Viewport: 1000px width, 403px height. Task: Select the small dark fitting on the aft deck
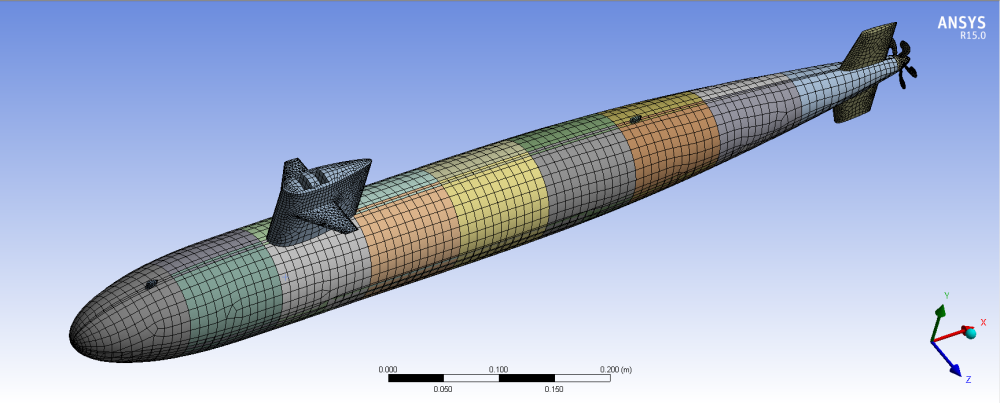[635, 119]
